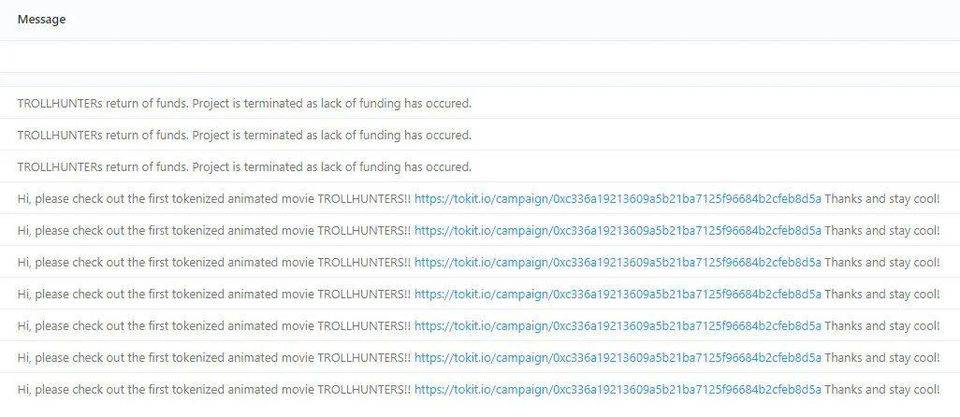The image size is (960, 417).
Task: Open the fifth tokit.io campaign link
Action: (618, 326)
